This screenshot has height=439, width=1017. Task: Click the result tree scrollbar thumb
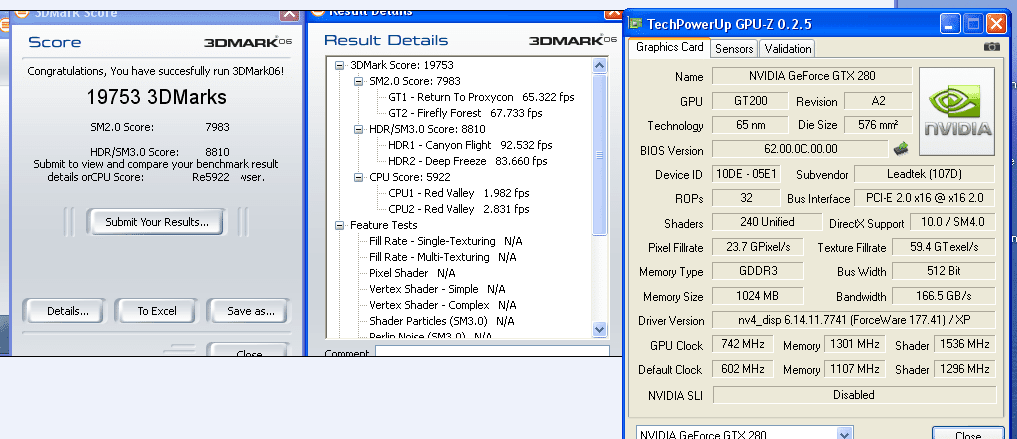click(599, 154)
